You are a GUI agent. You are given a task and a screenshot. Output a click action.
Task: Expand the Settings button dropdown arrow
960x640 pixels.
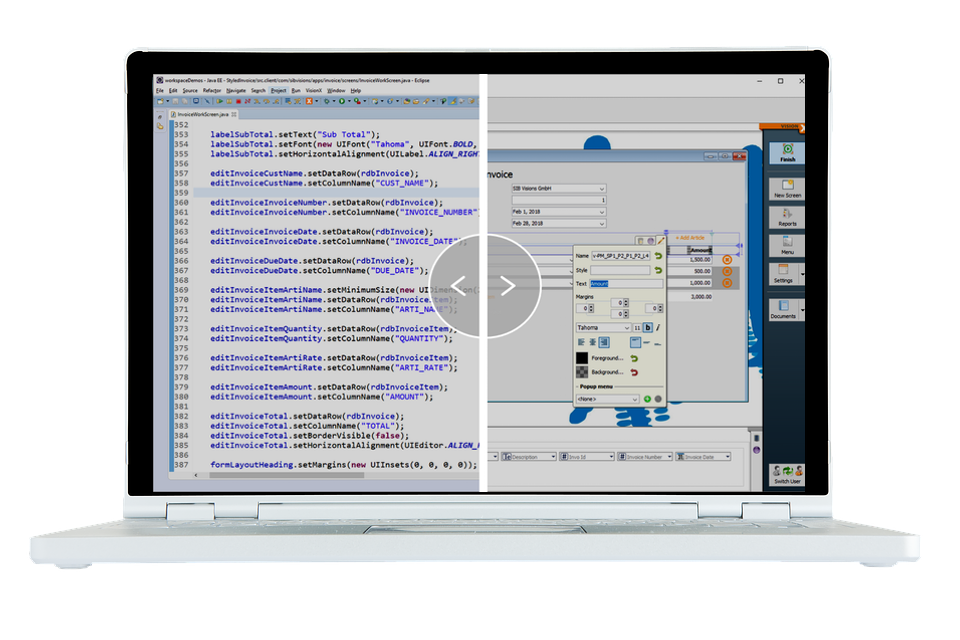click(802, 274)
